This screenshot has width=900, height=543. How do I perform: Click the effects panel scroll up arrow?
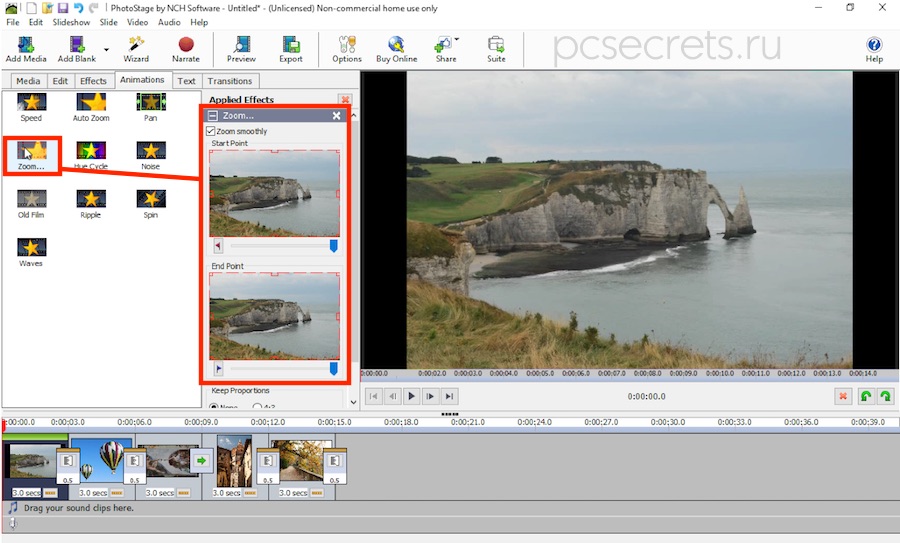click(x=354, y=116)
